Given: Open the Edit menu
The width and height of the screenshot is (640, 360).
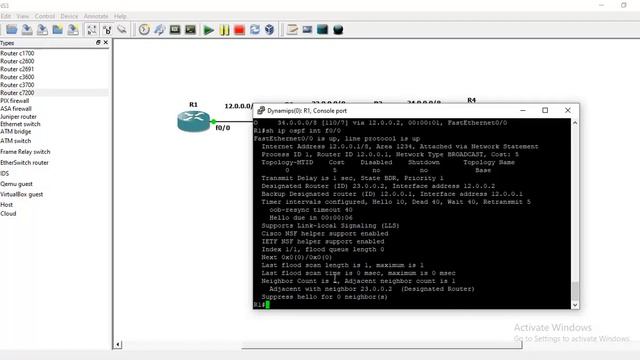Looking at the screenshot, I should [6, 16].
